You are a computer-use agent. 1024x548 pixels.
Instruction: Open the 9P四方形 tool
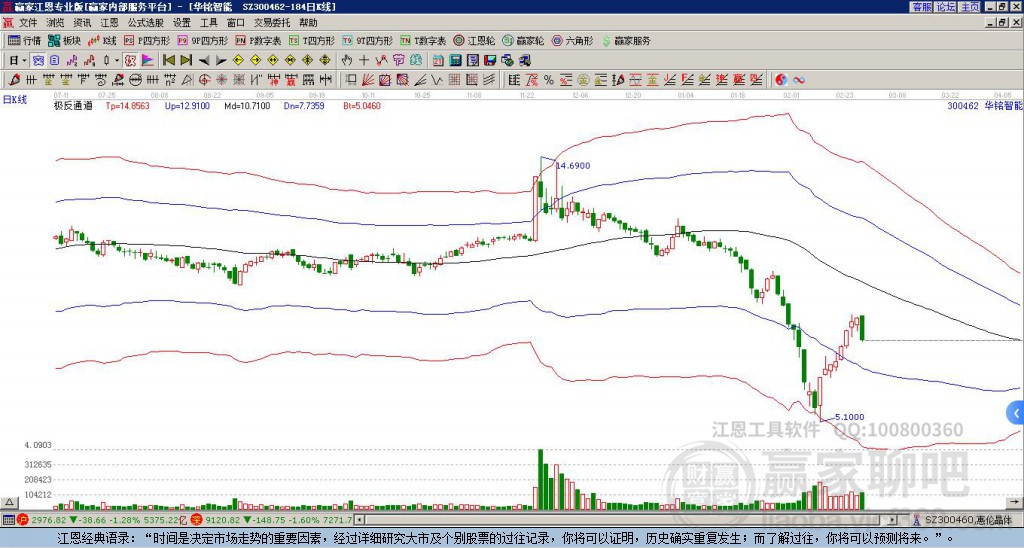click(202, 40)
